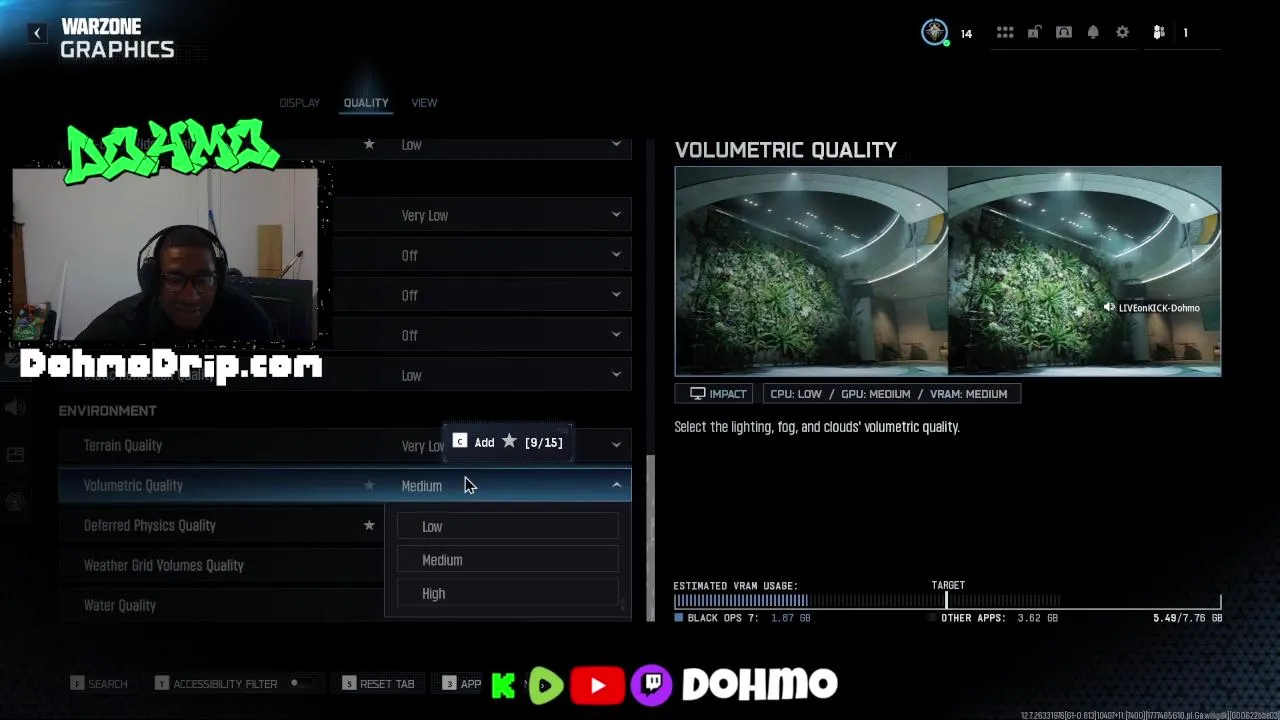This screenshot has height=720, width=1280.
Task: Open the Interface layout icon in left sidebar
Action: click(15, 455)
